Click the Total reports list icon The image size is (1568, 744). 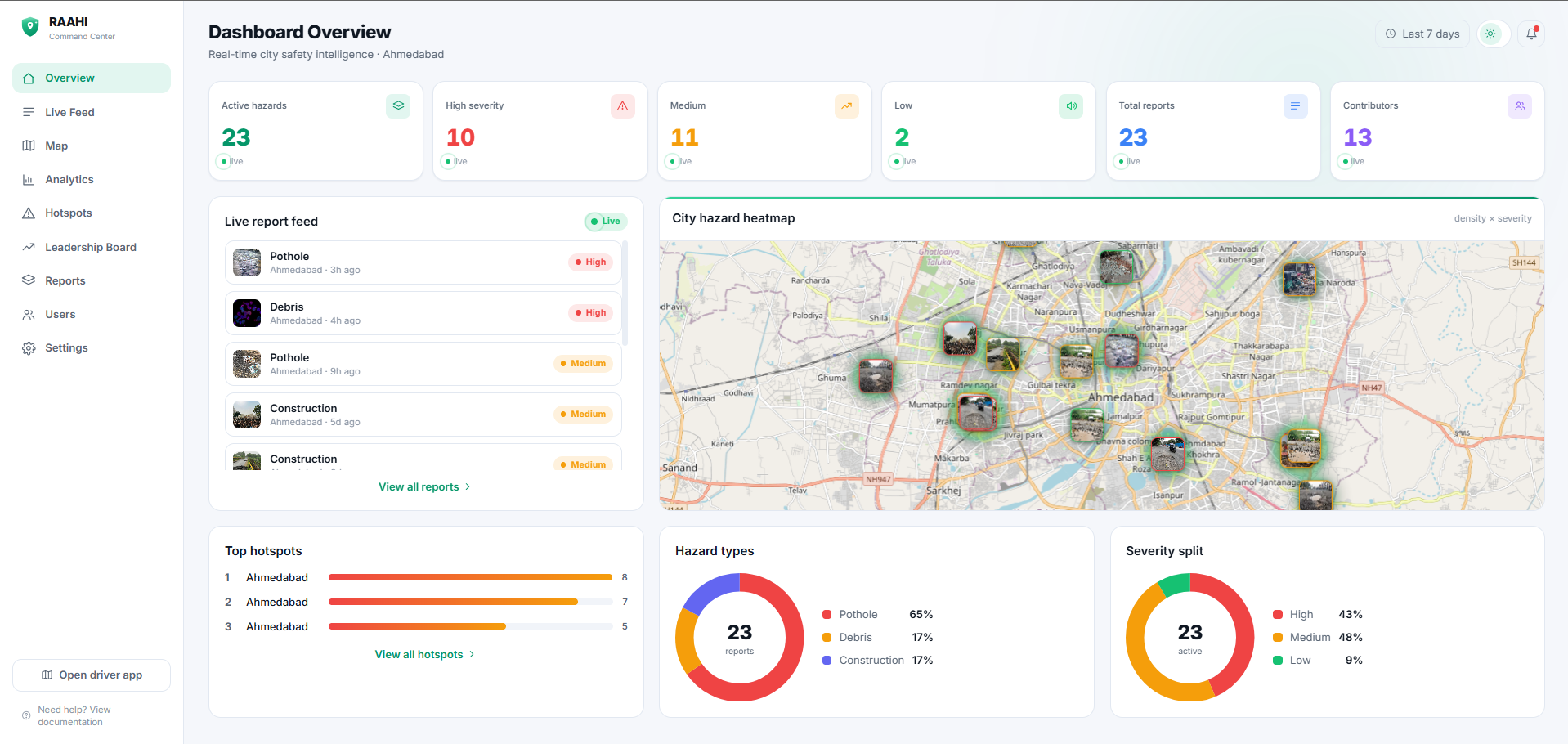(x=1295, y=106)
